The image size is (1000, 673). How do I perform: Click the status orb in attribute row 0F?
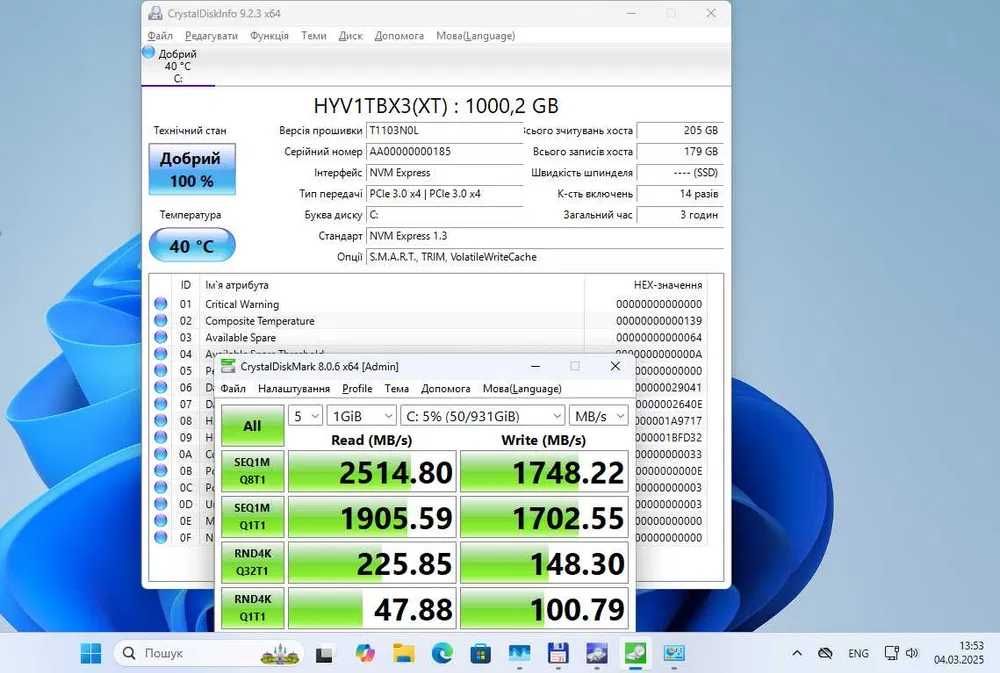(x=161, y=537)
